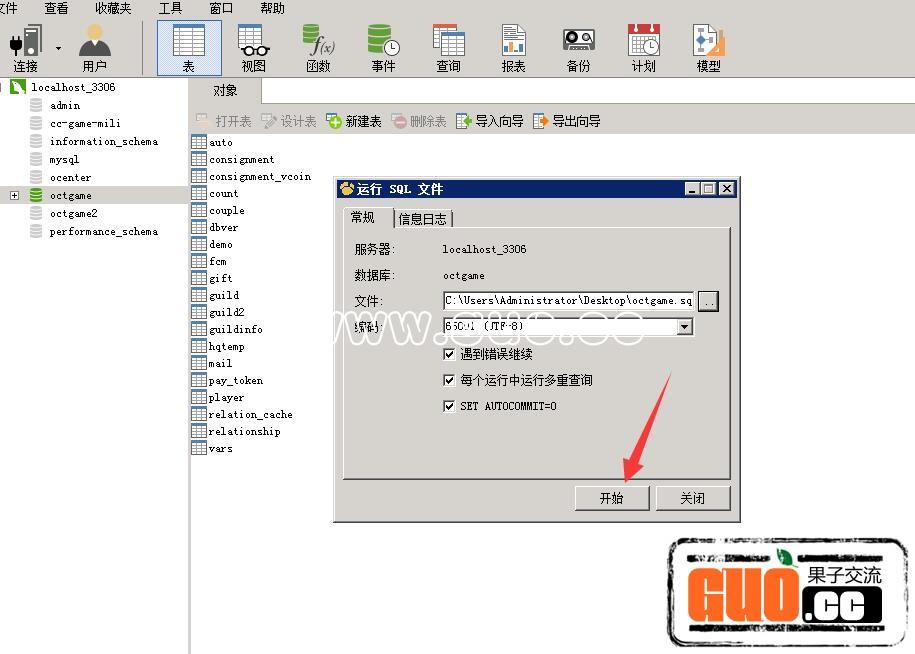Viewport: 915px width, 654px height.
Task: Disable the SET AUTOCOMMIT=0 checkbox
Action: click(x=449, y=406)
